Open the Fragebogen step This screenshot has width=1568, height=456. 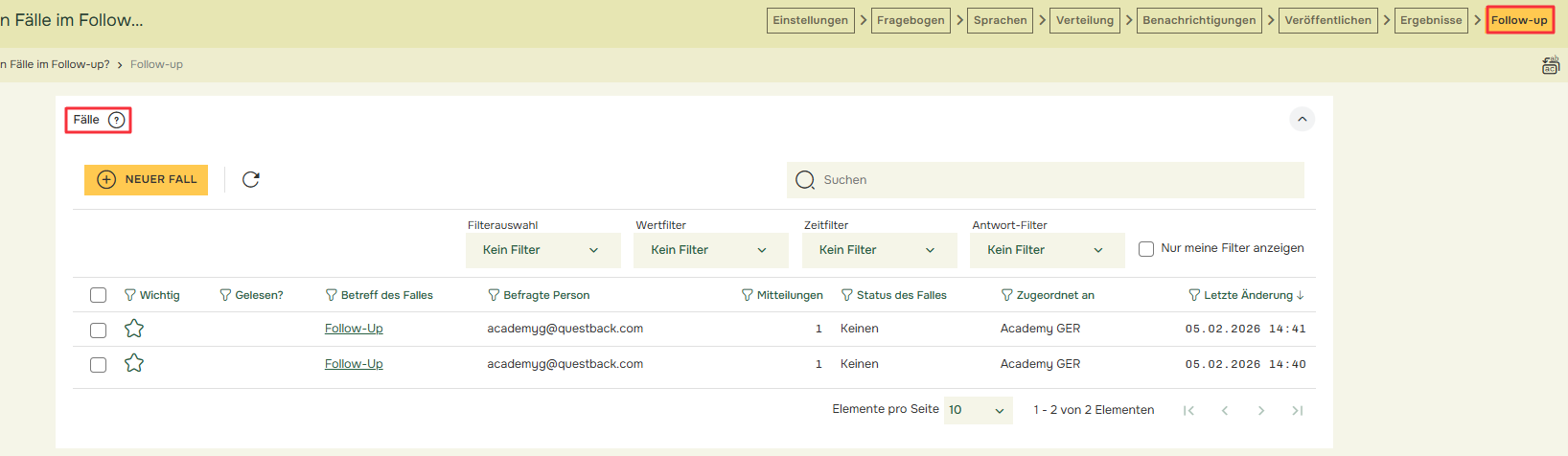tap(911, 20)
